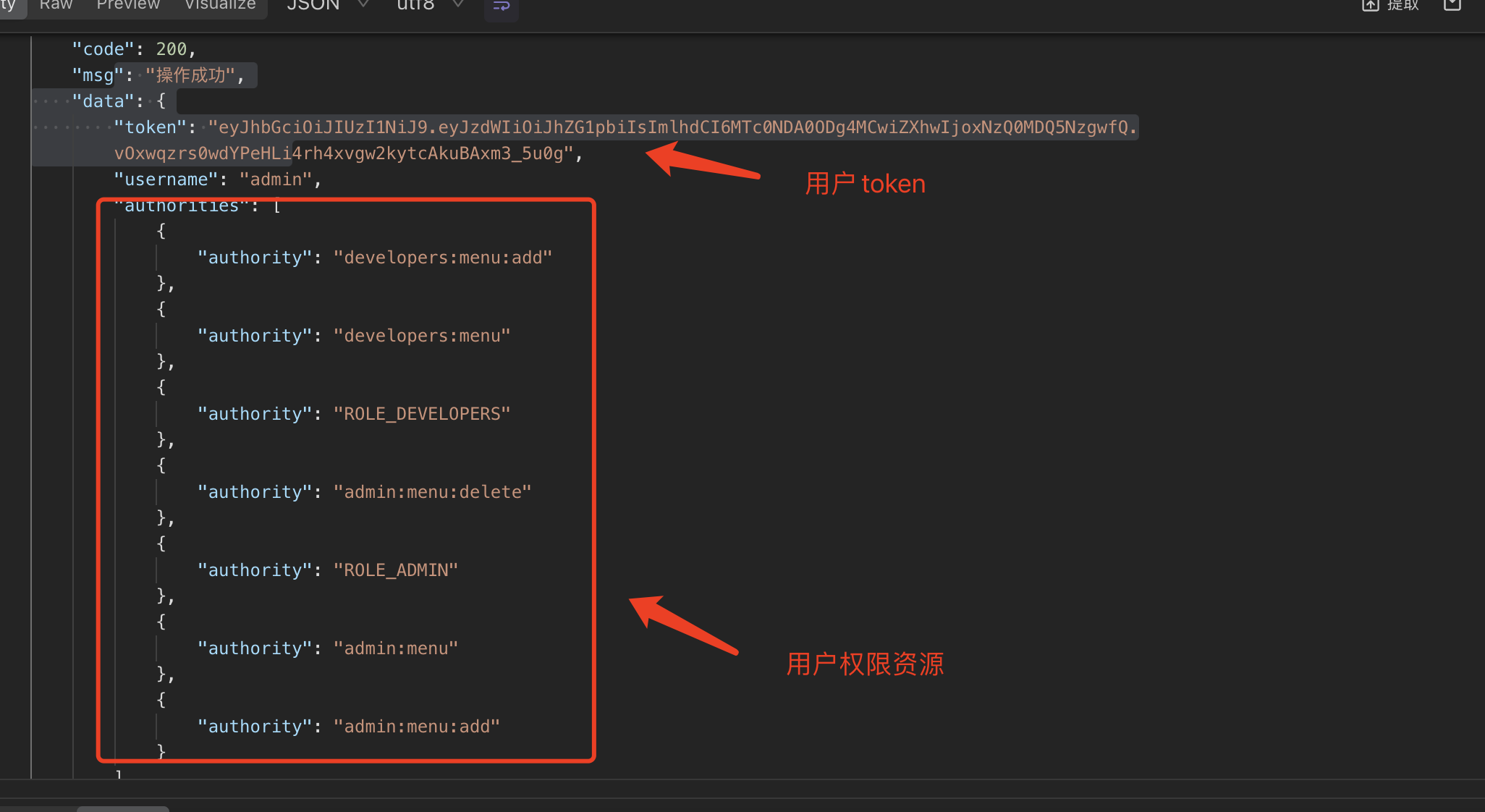
Task: Click the icon right of 提取
Action: pos(1452,5)
